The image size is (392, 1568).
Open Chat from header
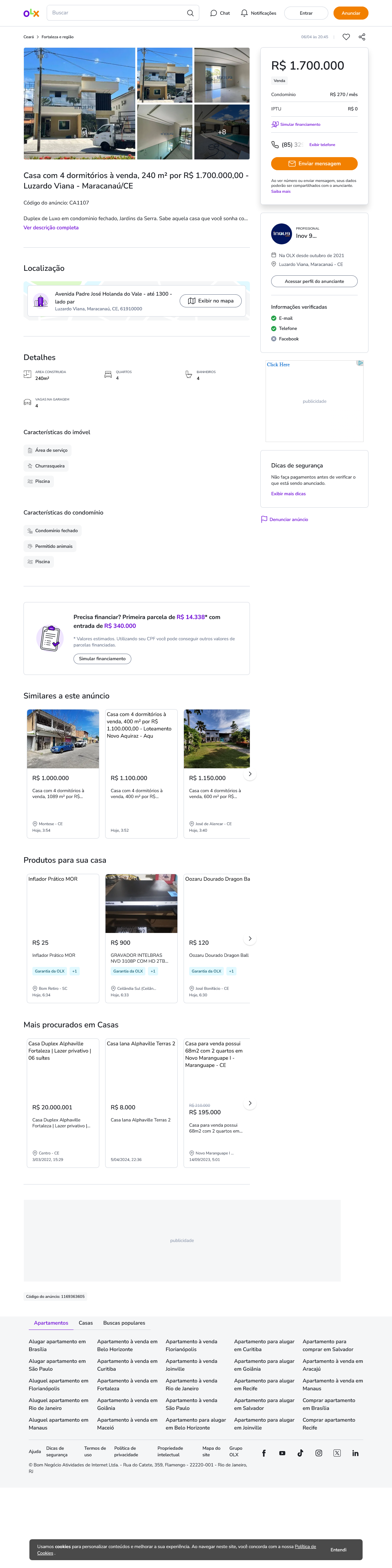(x=220, y=13)
